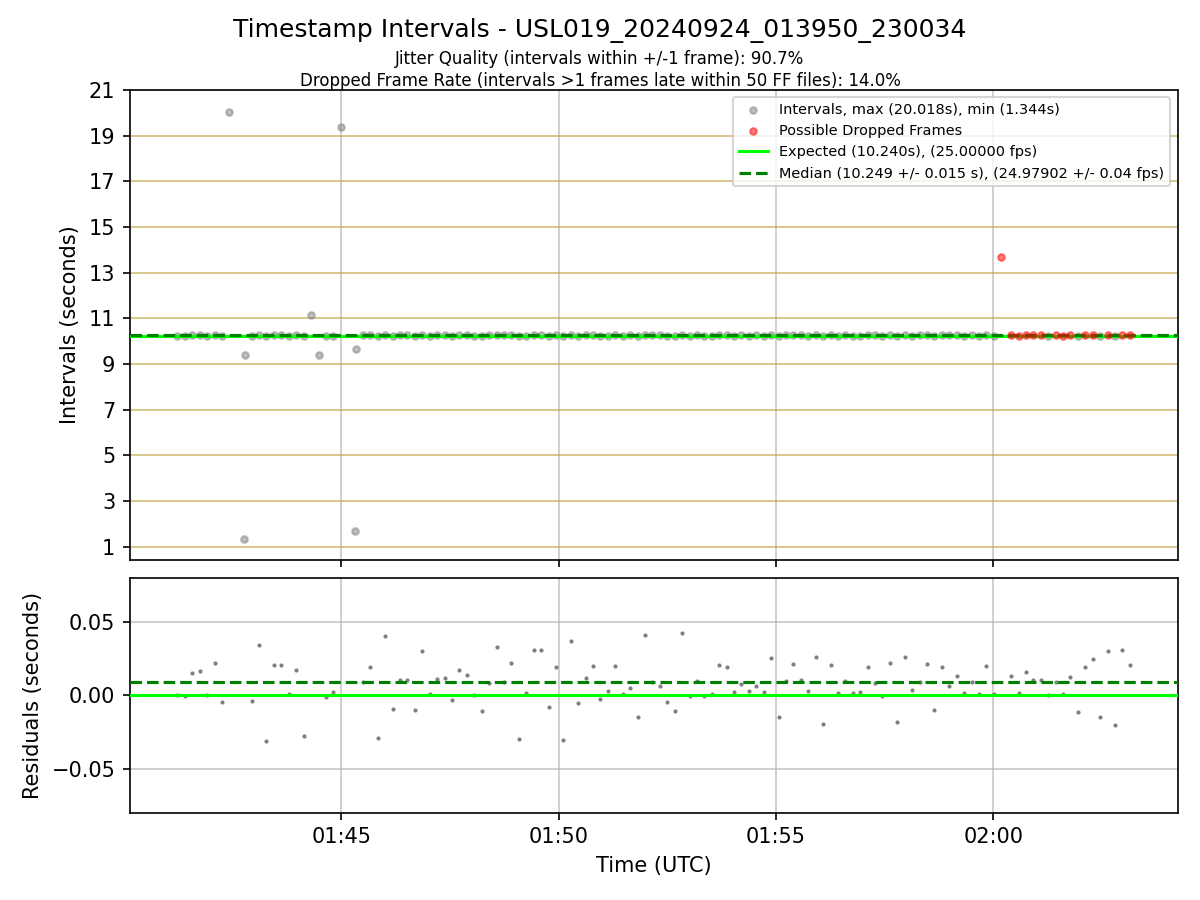The image size is (1200, 900).
Task: Click the '11' tick on the intervals axis
Action: 101,319
